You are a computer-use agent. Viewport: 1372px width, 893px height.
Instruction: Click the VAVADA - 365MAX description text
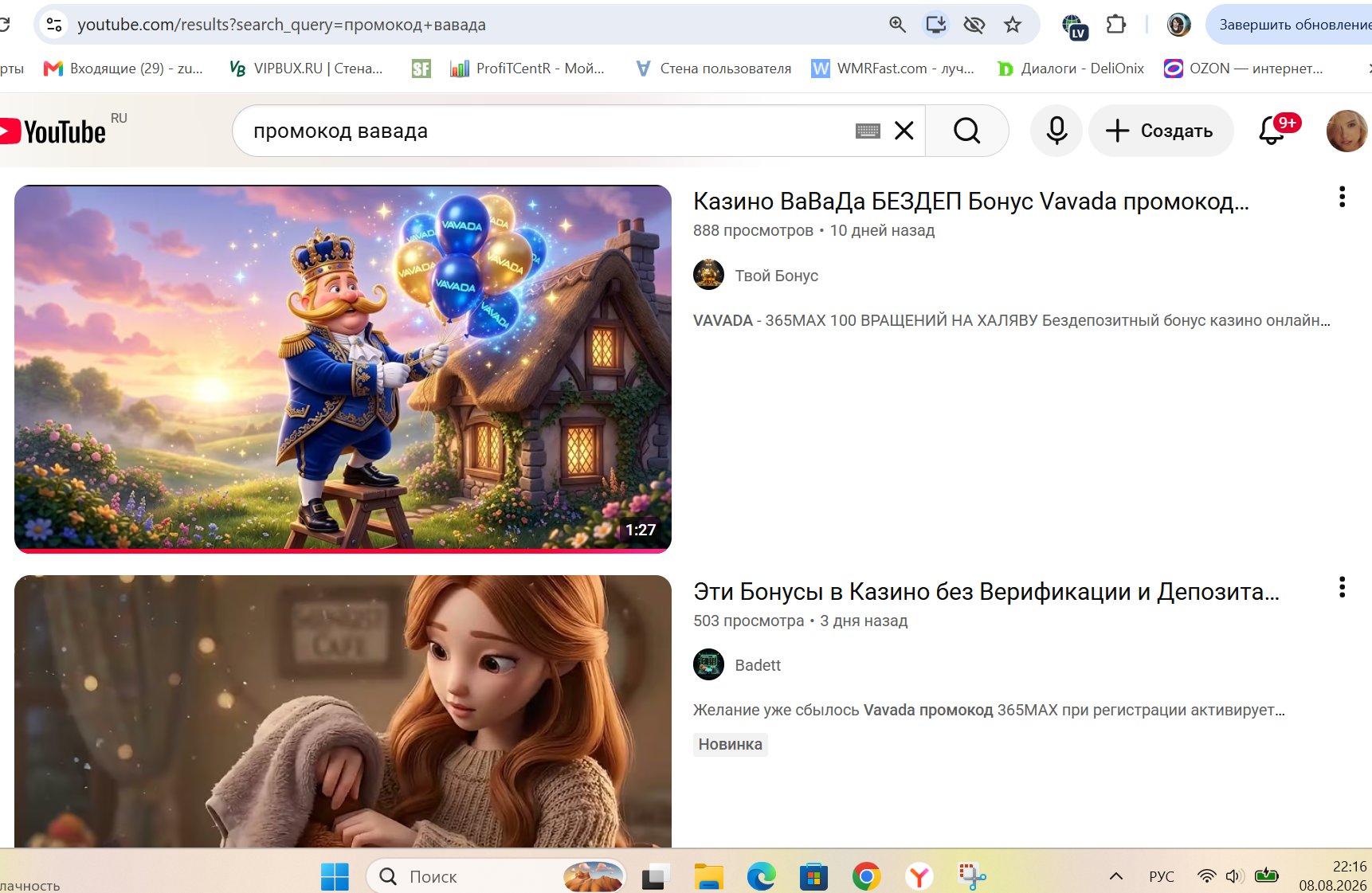pos(1012,320)
